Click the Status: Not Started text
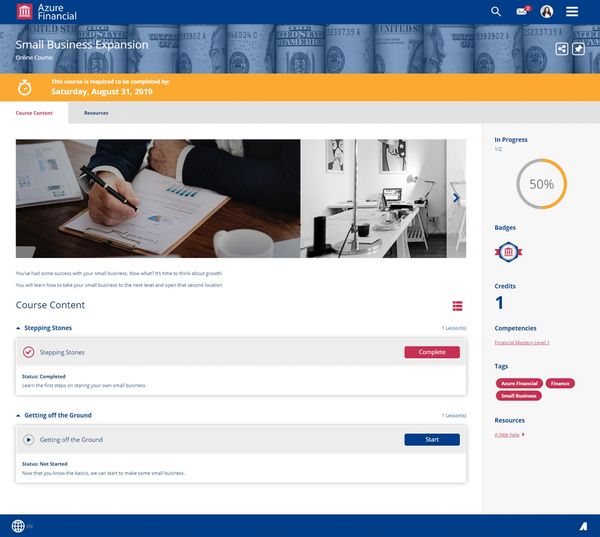The height and width of the screenshot is (537, 600). coord(44,464)
